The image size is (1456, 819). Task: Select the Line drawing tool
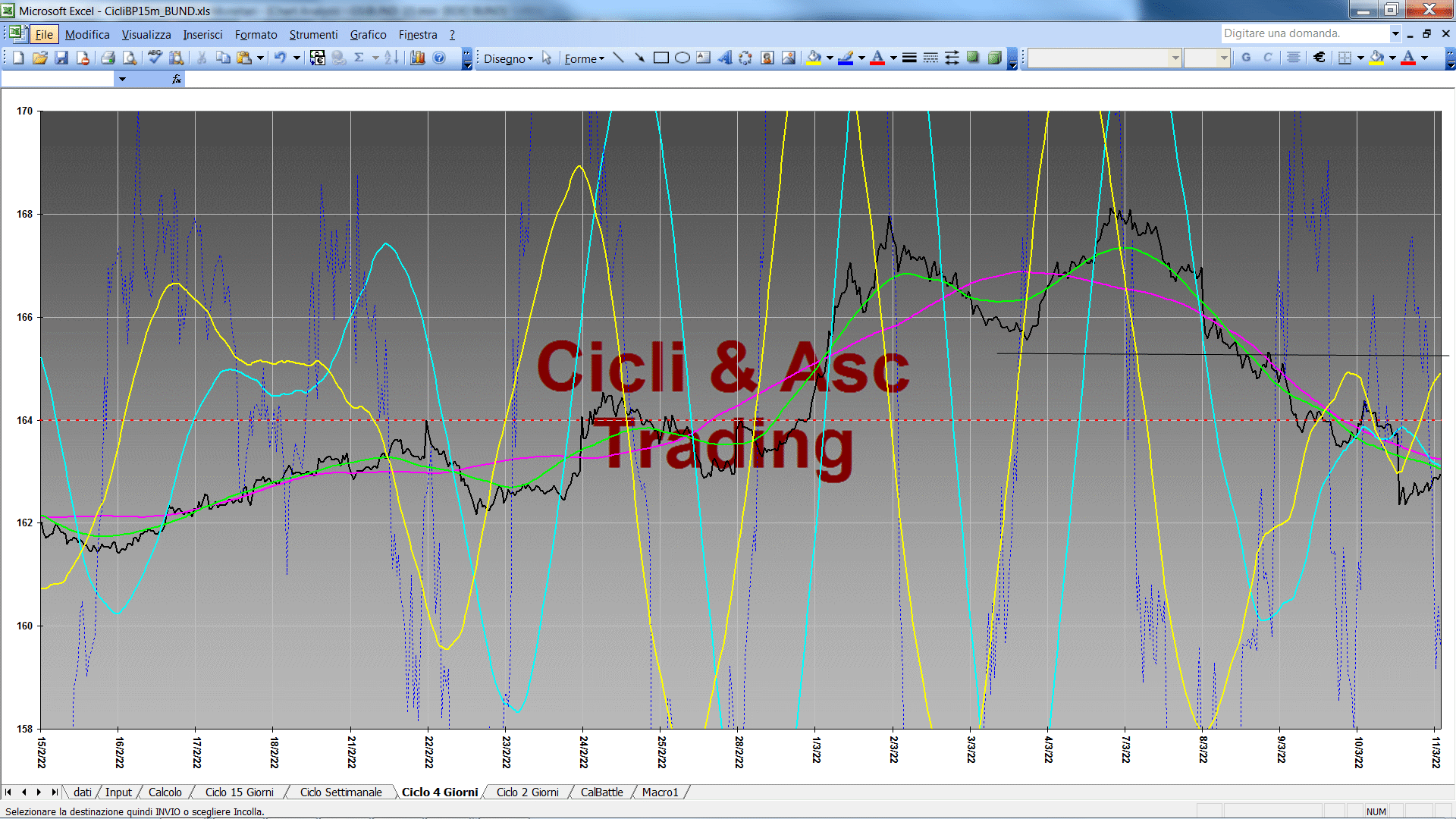[619, 58]
